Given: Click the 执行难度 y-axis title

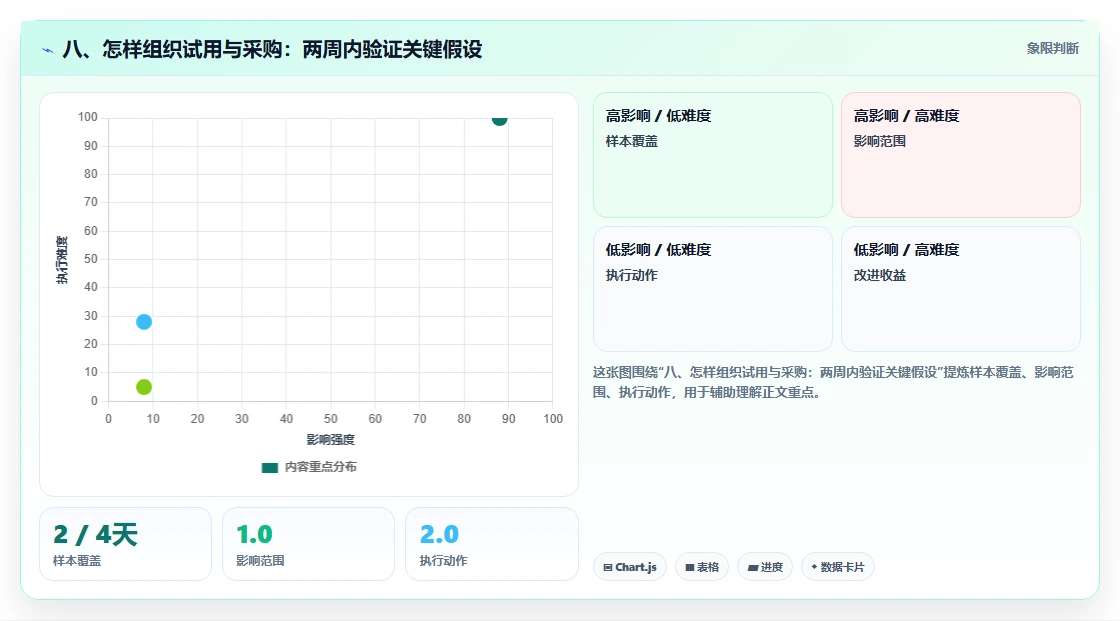Looking at the screenshot, I should (62, 260).
